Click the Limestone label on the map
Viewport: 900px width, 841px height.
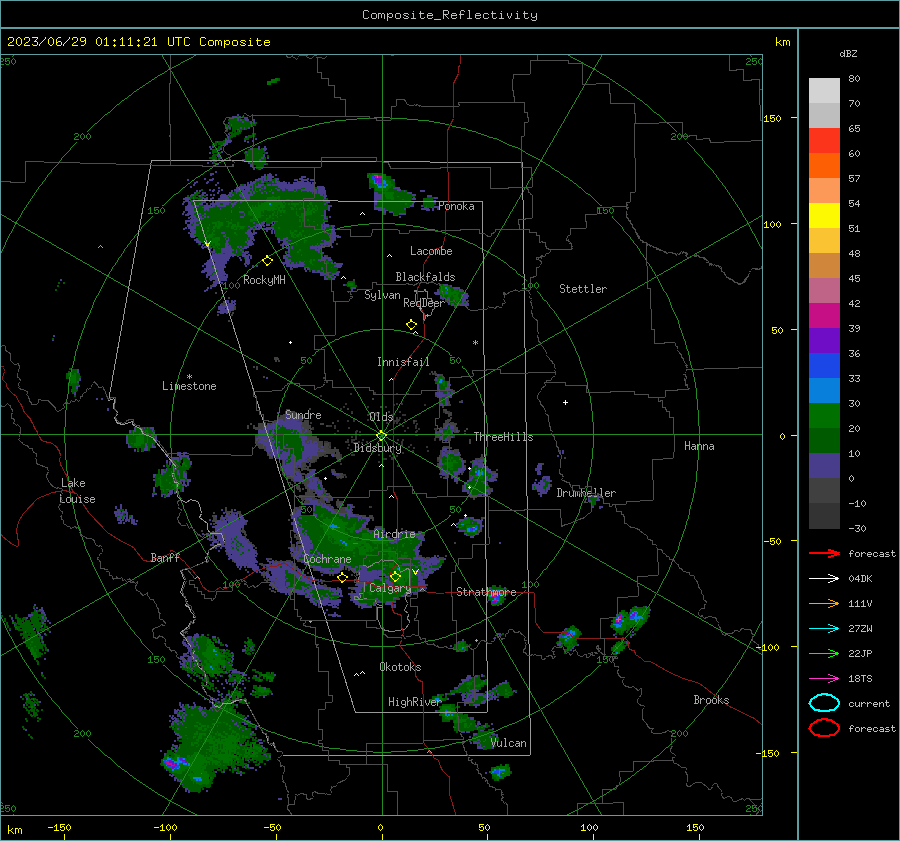tap(189, 386)
